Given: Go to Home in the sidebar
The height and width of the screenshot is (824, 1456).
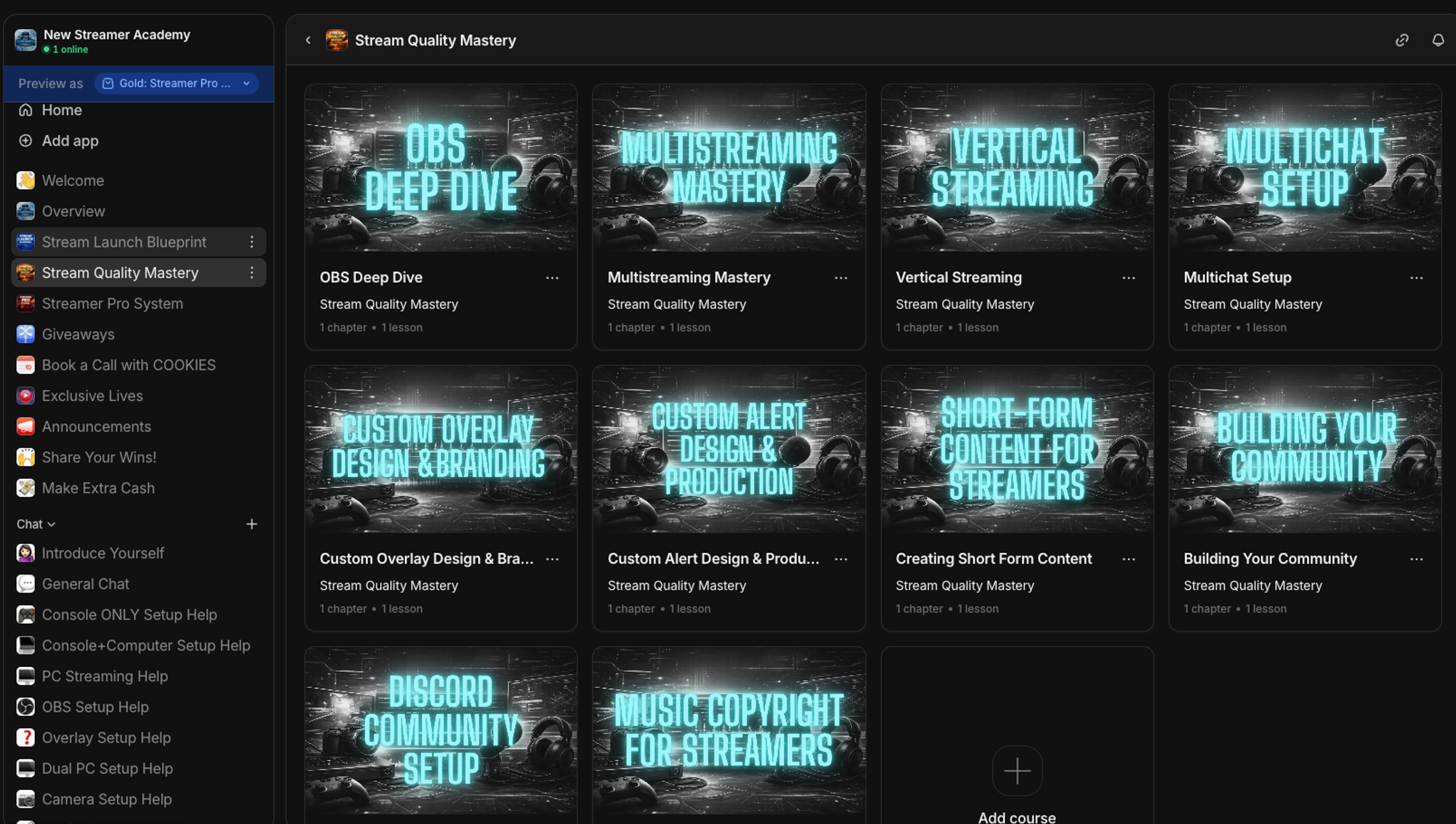Looking at the screenshot, I should [138, 110].
